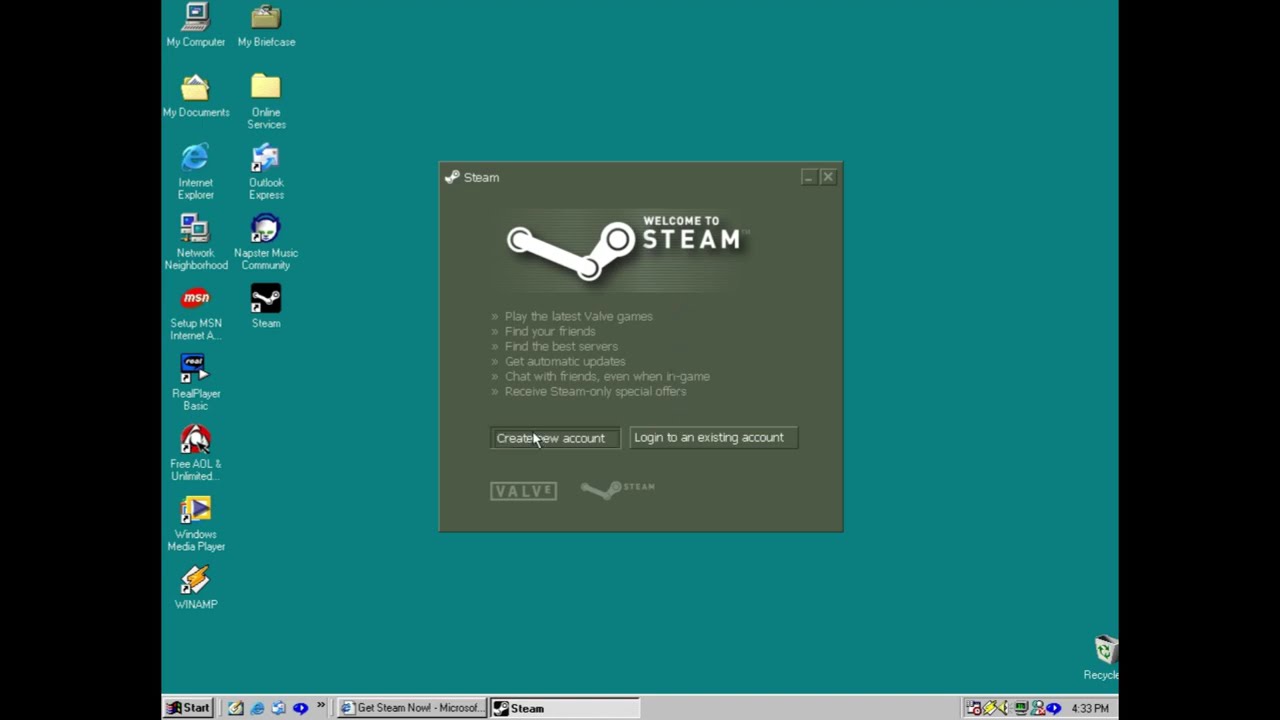The image size is (1280, 720).
Task: Activate Steam taskbar button
Action: pyautogui.click(x=564, y=708)
